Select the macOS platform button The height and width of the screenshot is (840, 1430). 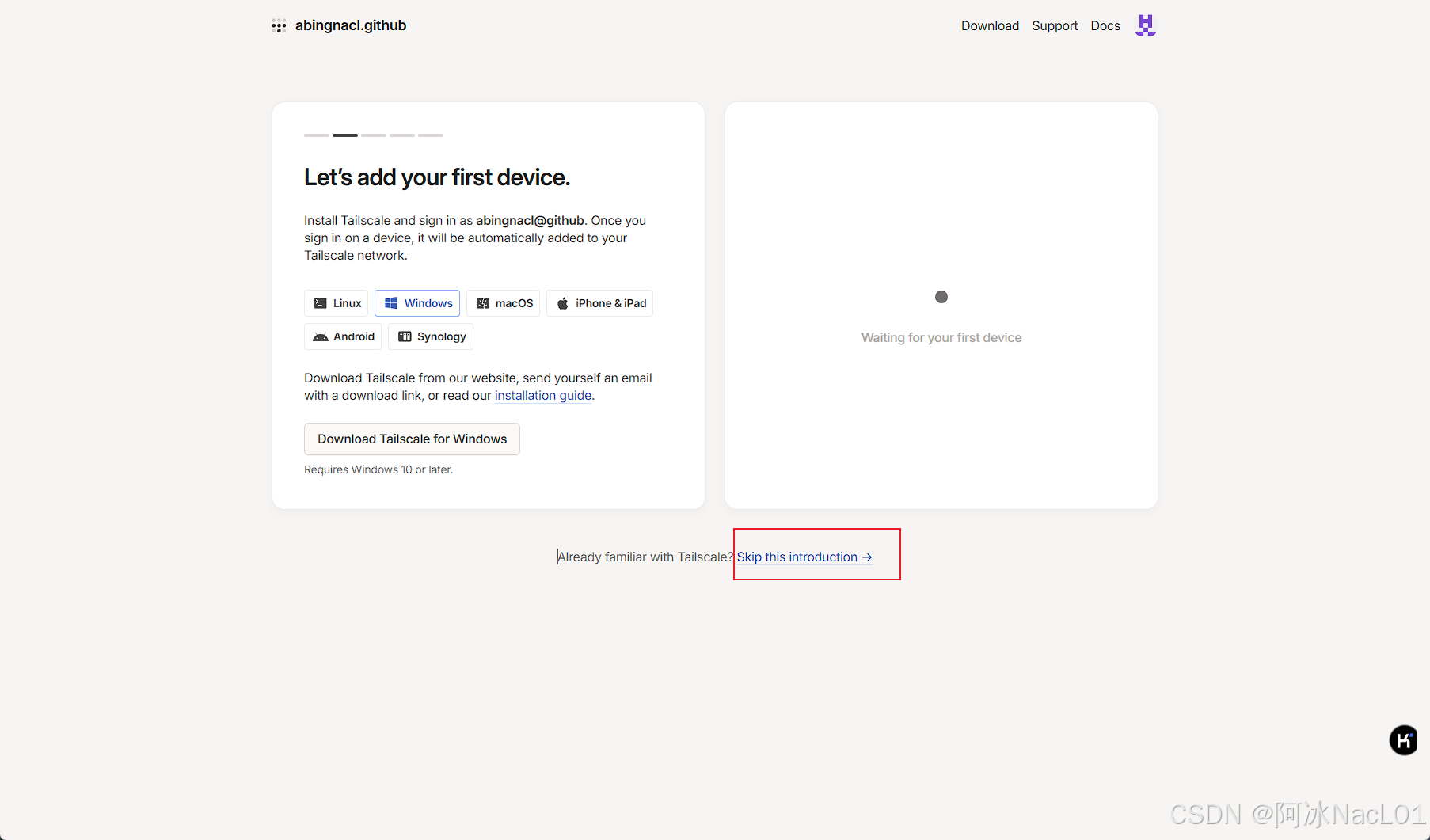(x=503, y=303)
